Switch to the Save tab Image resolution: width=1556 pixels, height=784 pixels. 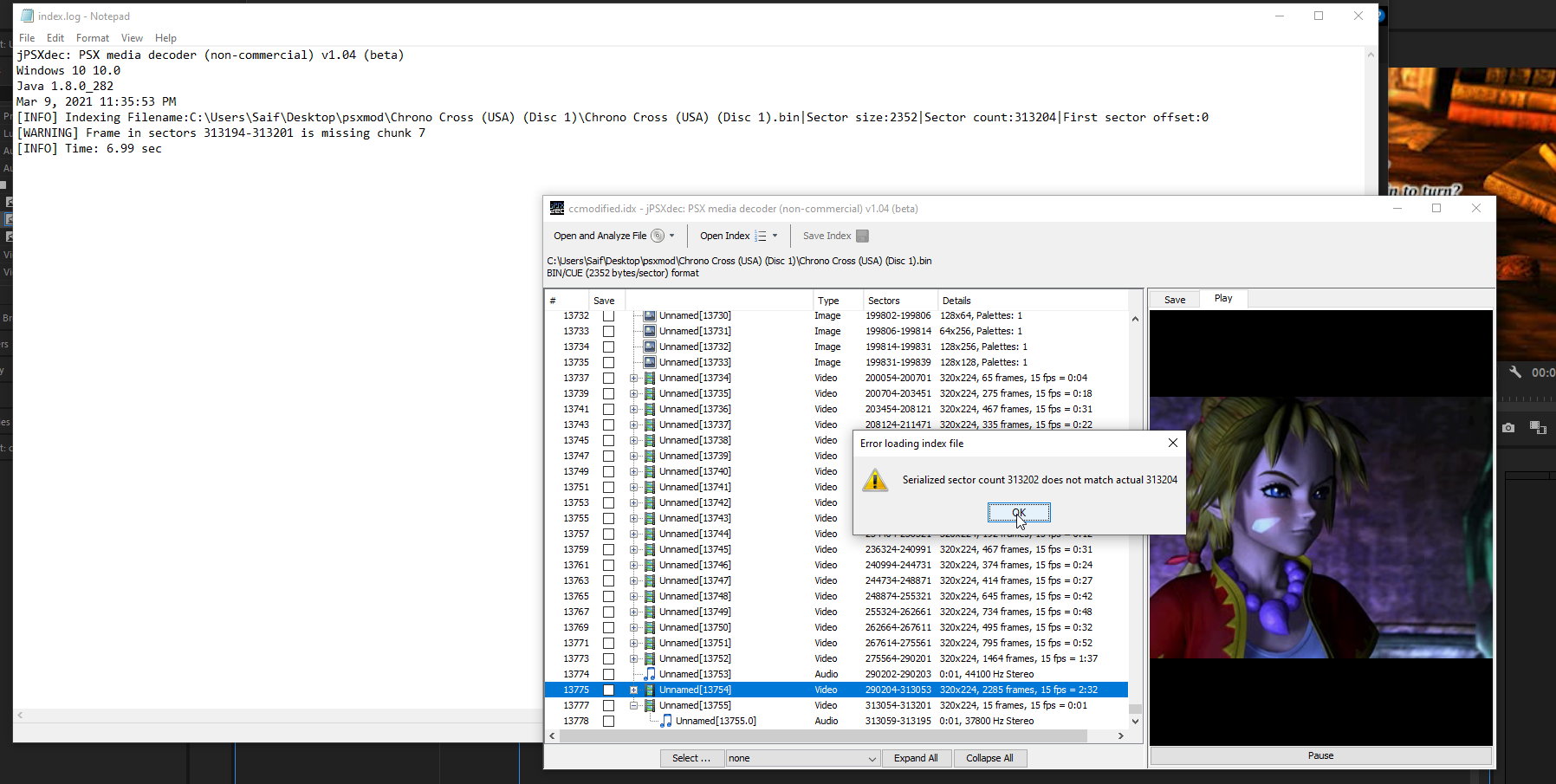[x=1175, y=300]
